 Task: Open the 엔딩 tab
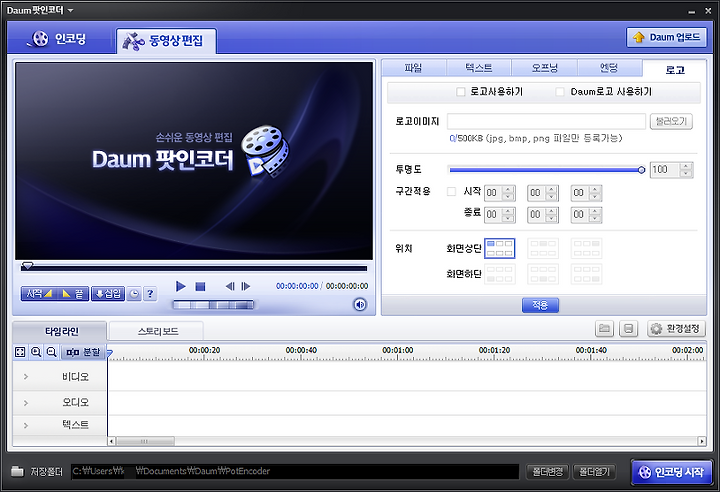click(x=609, y=68)
